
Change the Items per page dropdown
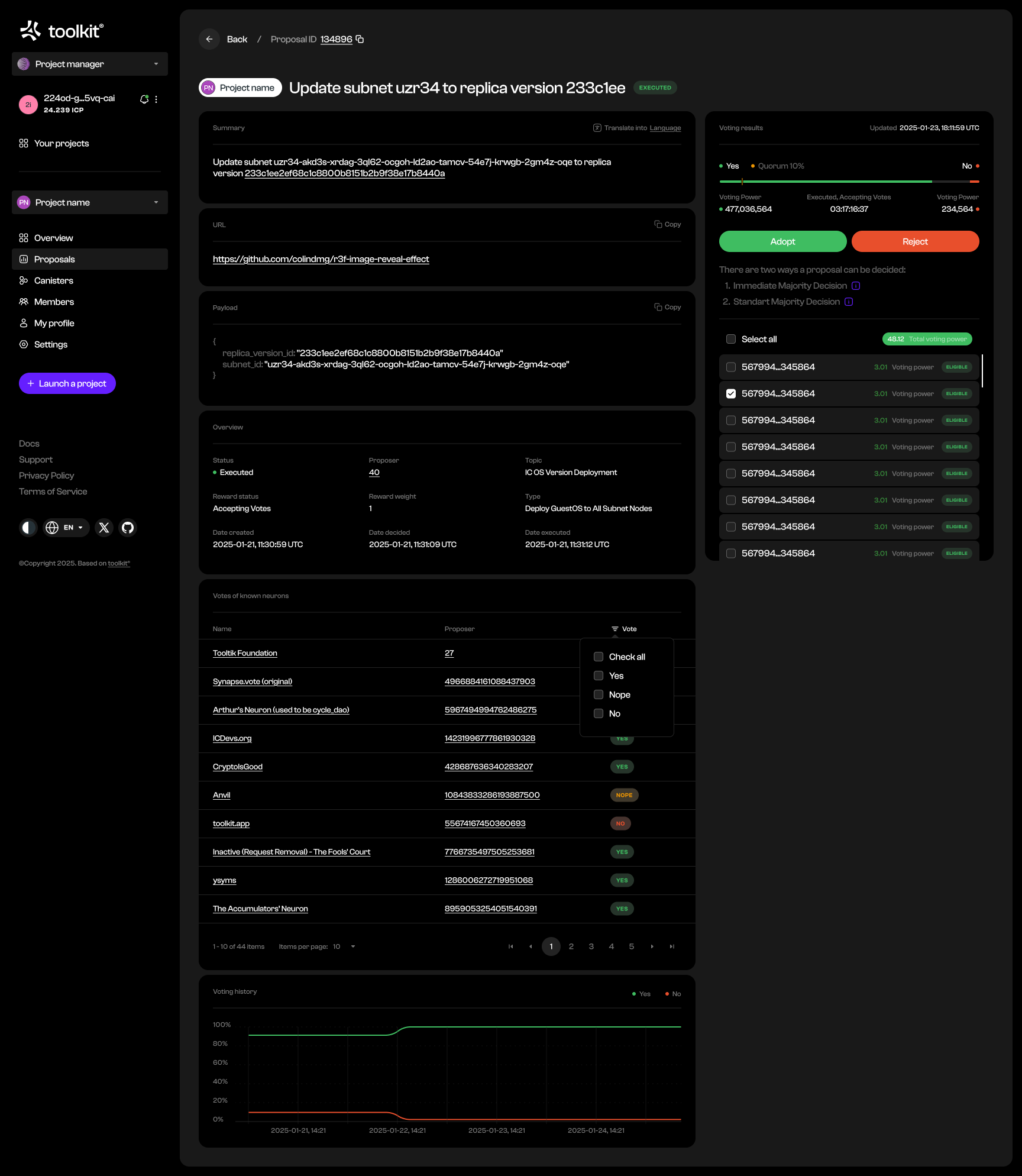pos(344,946)
